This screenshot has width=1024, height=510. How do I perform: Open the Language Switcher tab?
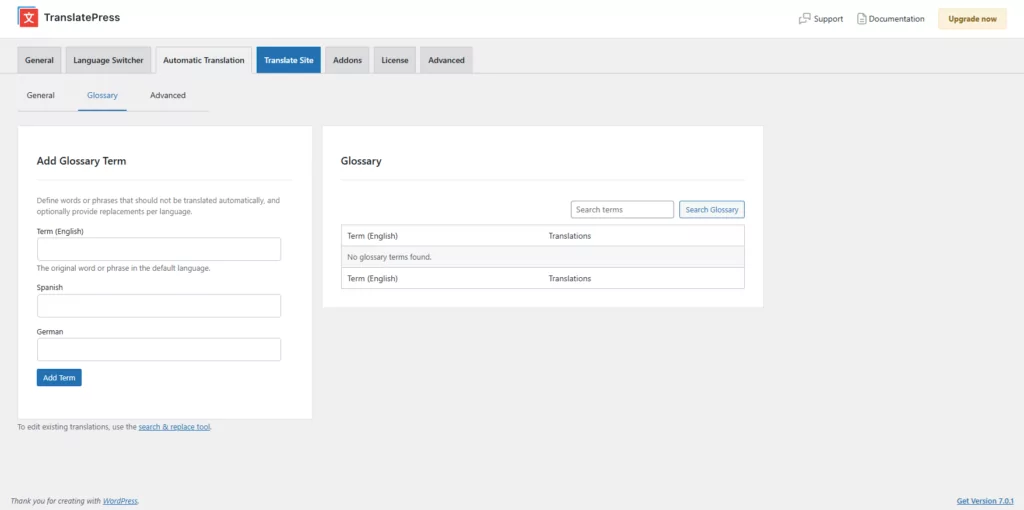click(108, 60)
